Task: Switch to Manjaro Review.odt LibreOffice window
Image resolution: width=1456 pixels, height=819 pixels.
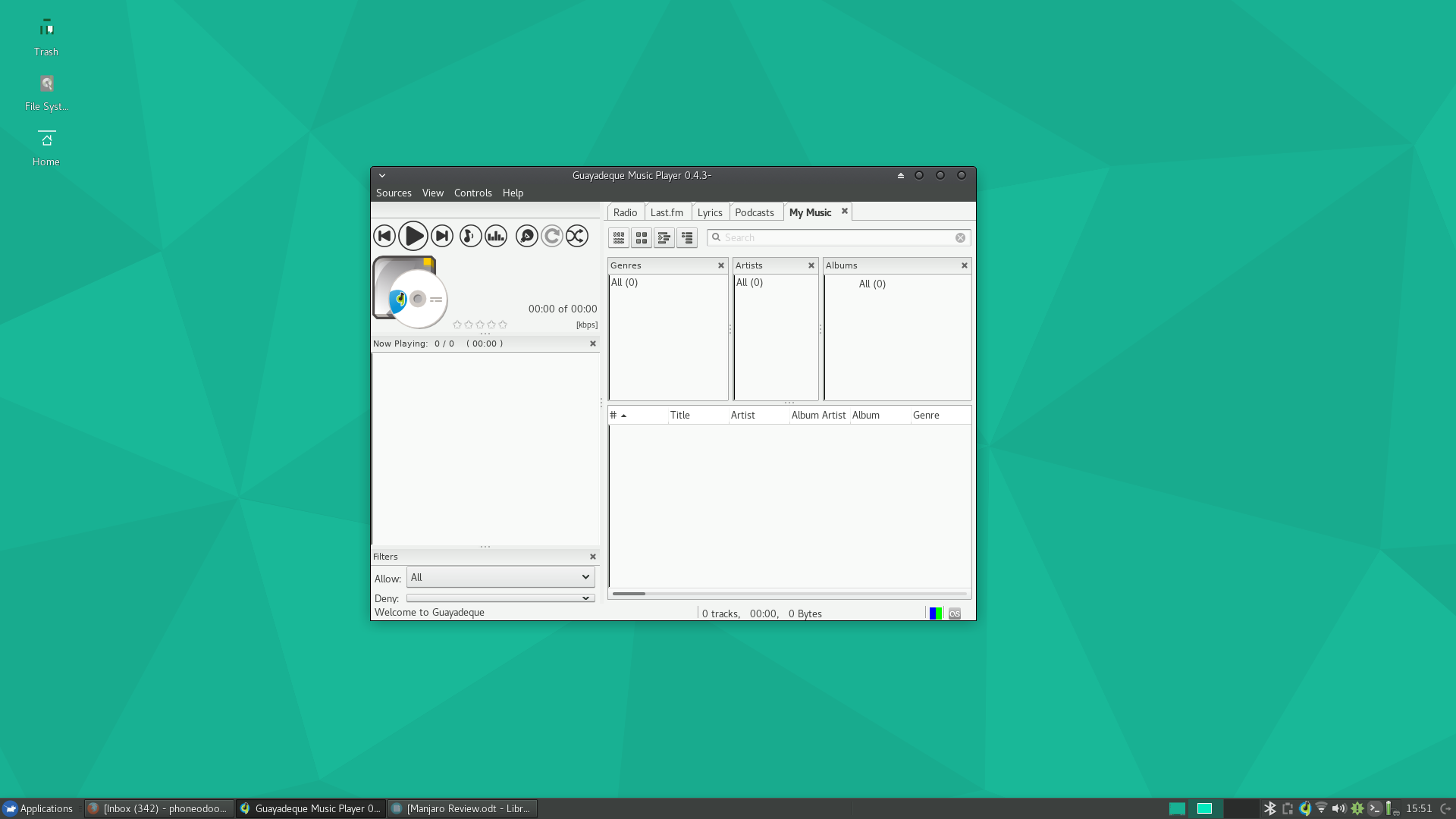Action: pyautogui.click(x=462, y=808)
